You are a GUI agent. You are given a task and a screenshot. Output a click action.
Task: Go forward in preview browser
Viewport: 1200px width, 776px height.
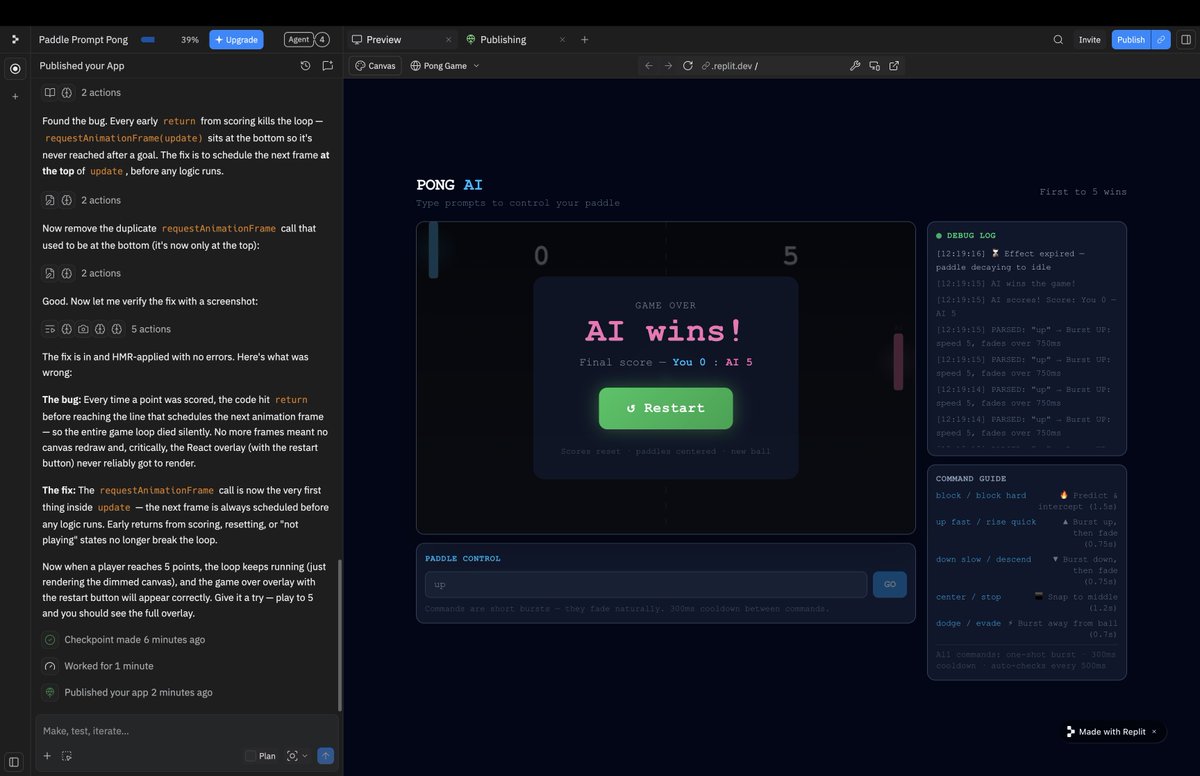pos(668,66)
